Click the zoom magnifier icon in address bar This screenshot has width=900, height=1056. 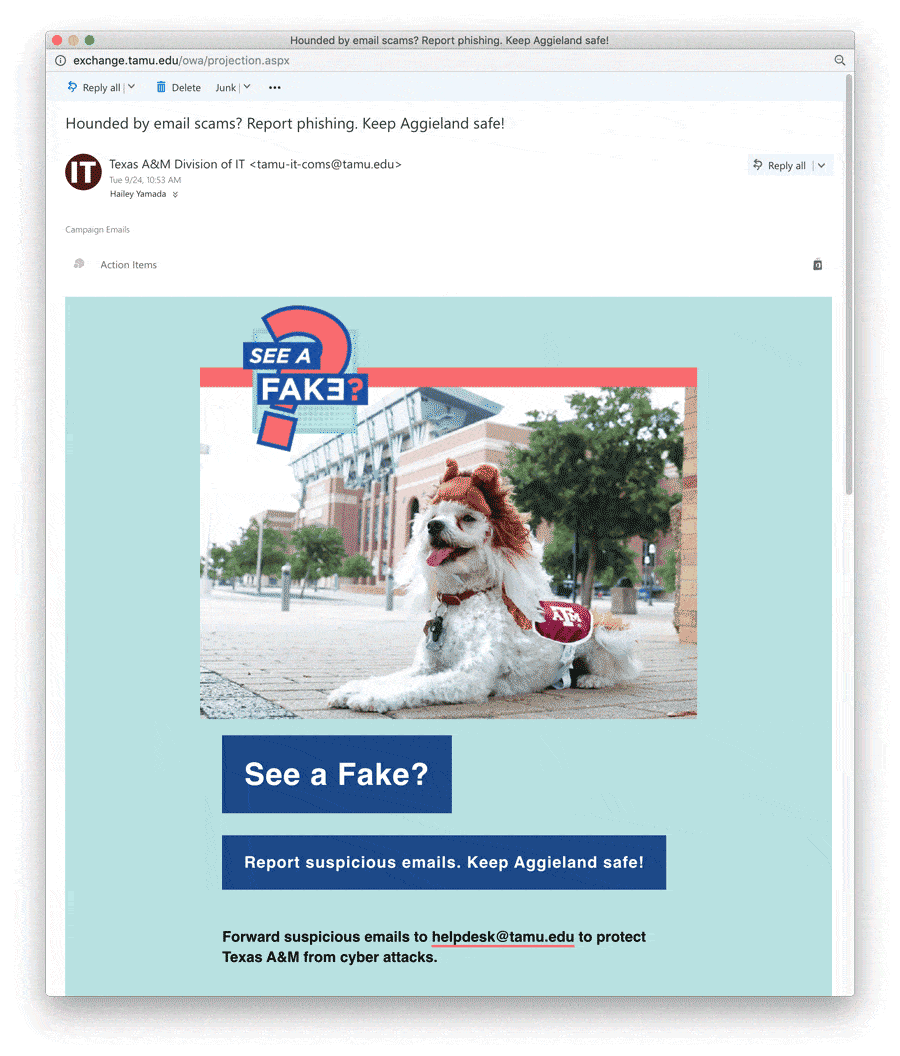pyautogui.click(x=839, y=60)
